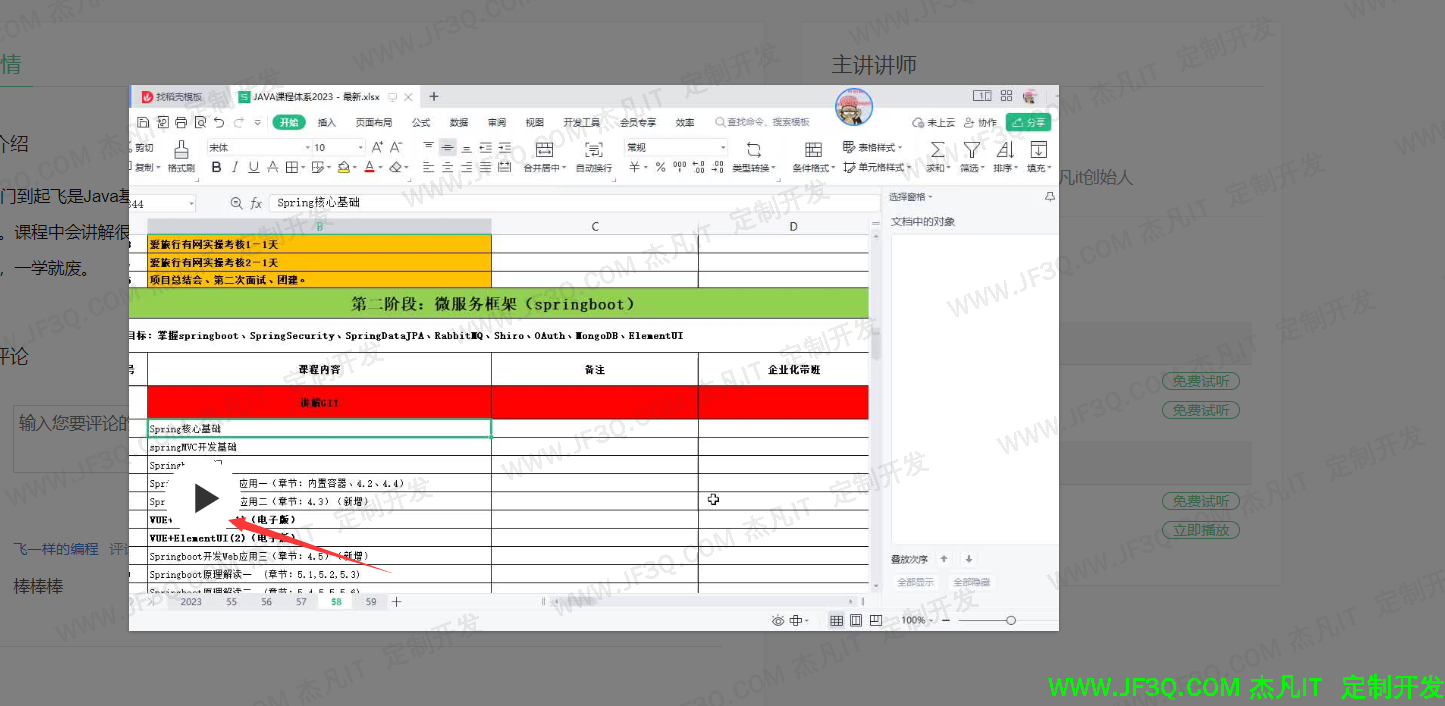Click the green 分享 (Share) button
This screenshot has height=706, width=1445.
point(1028,123)
